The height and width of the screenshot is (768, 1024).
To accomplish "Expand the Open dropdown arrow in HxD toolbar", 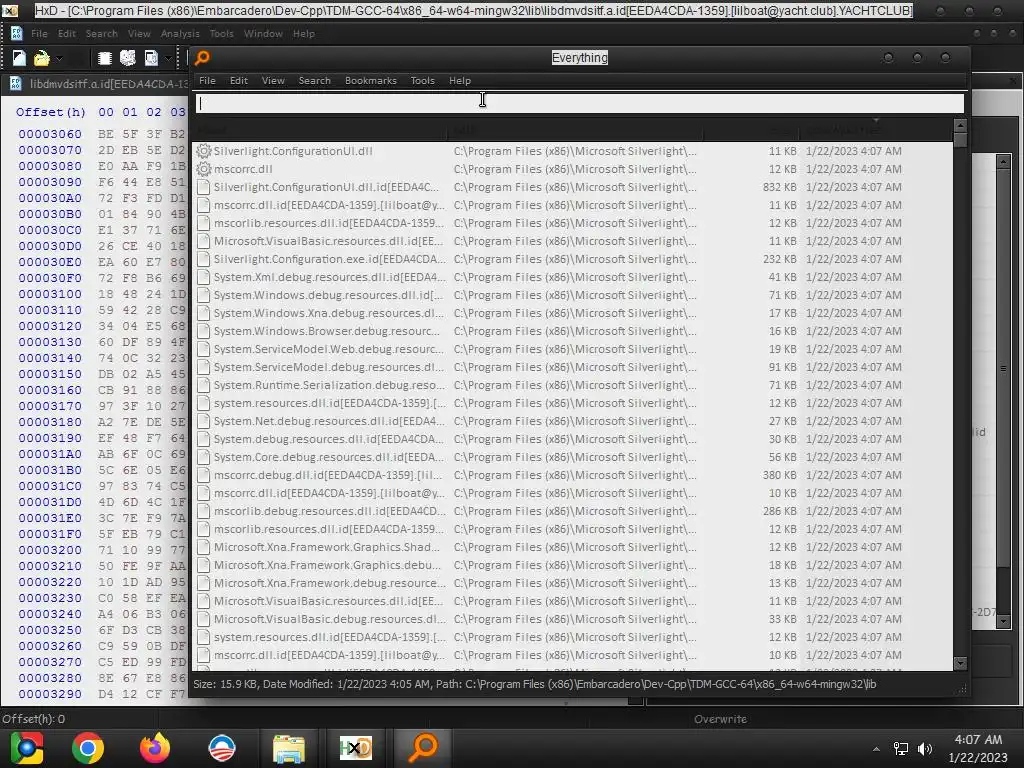I will coord(59,59).
